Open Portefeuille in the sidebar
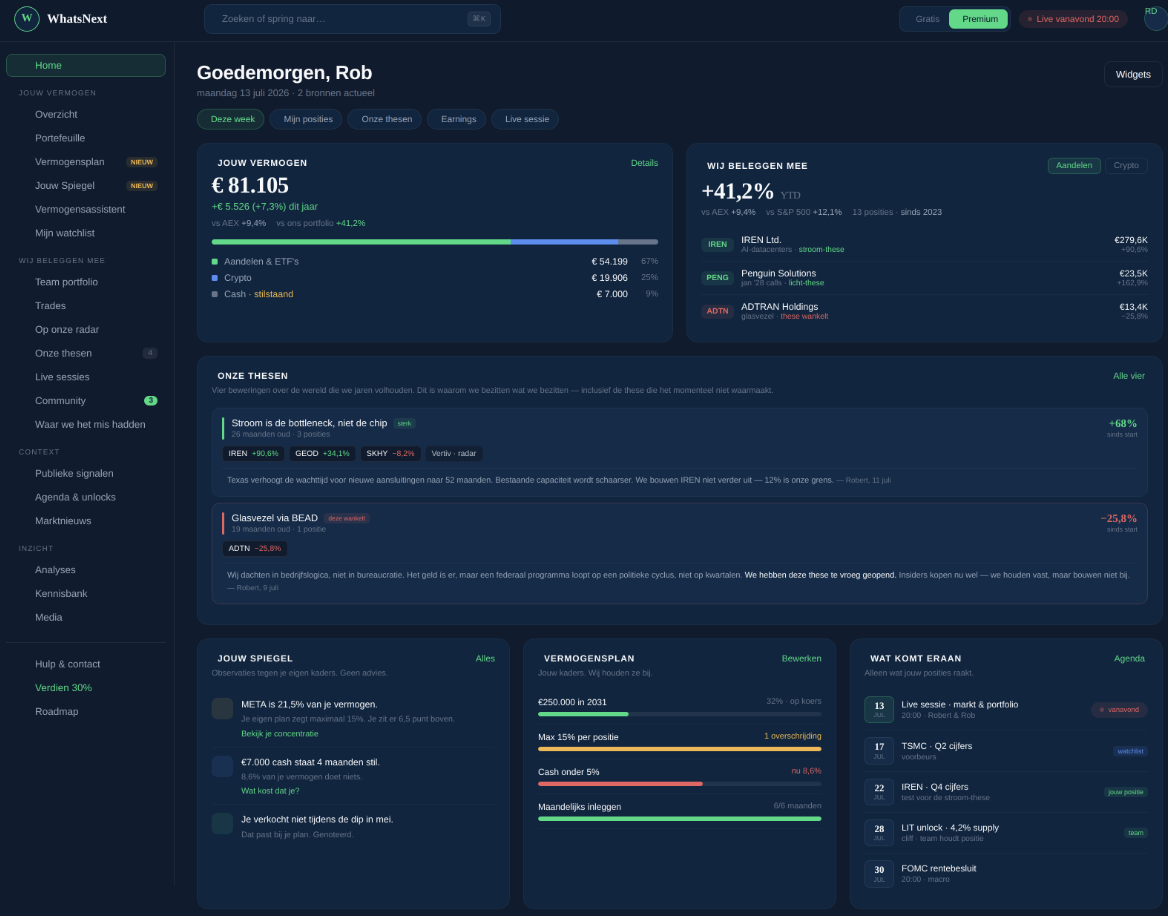The image size is (1168, 916). coord(86,138)
